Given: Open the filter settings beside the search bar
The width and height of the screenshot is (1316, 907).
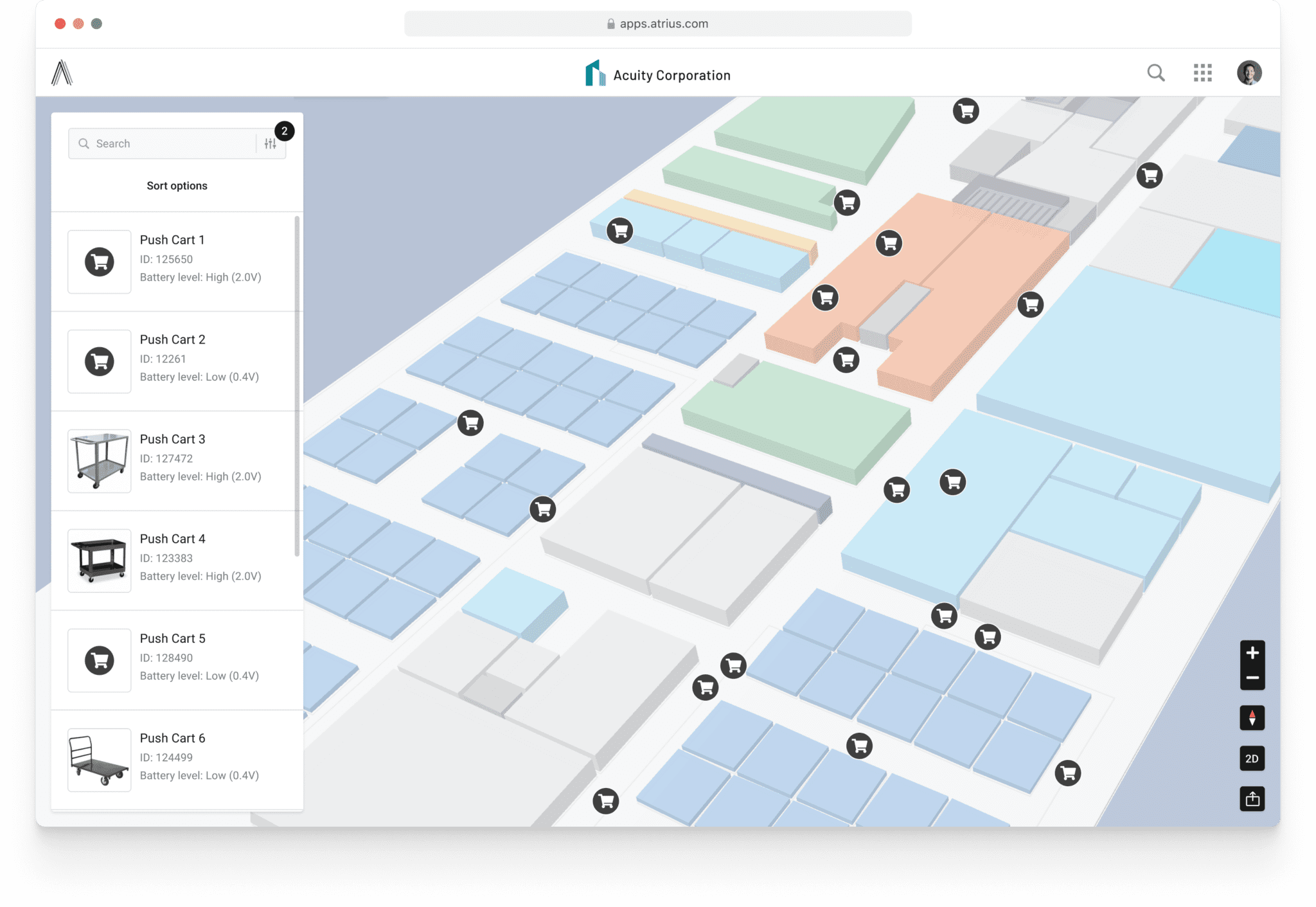Looking at the screenshot, I should (270, 143).
